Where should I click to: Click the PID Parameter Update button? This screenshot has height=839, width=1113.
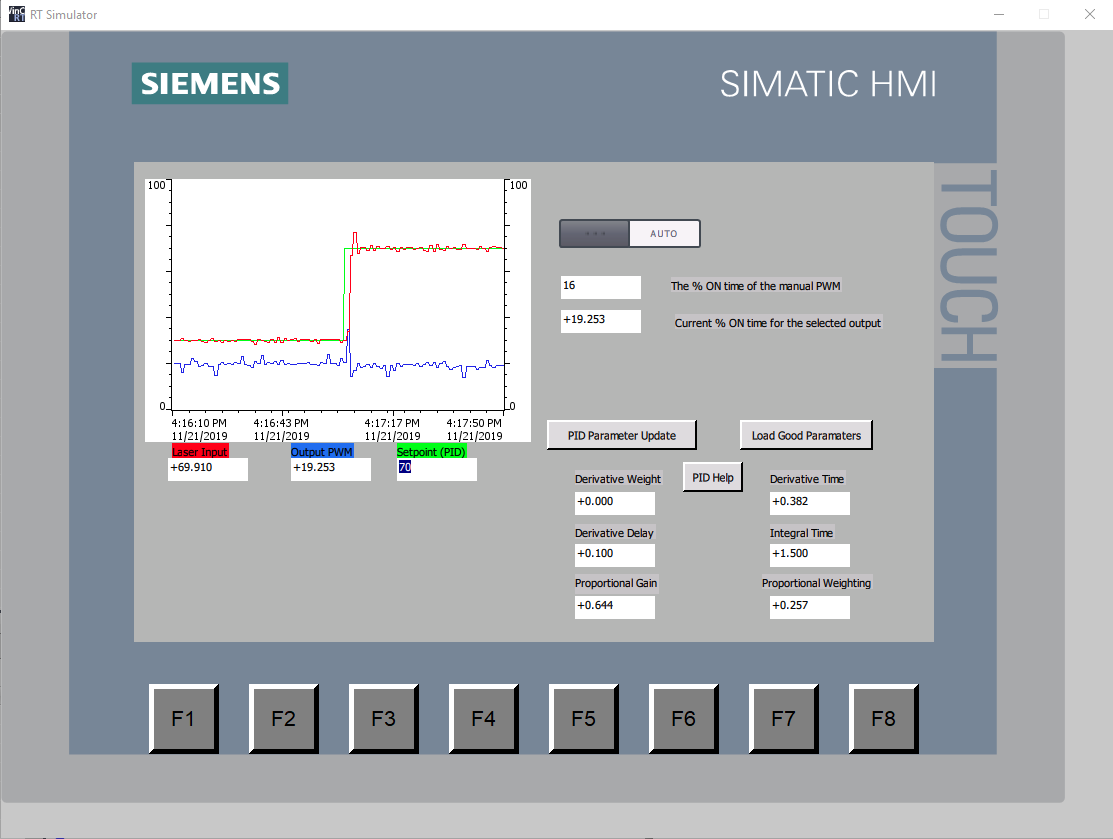pos(622,435)
